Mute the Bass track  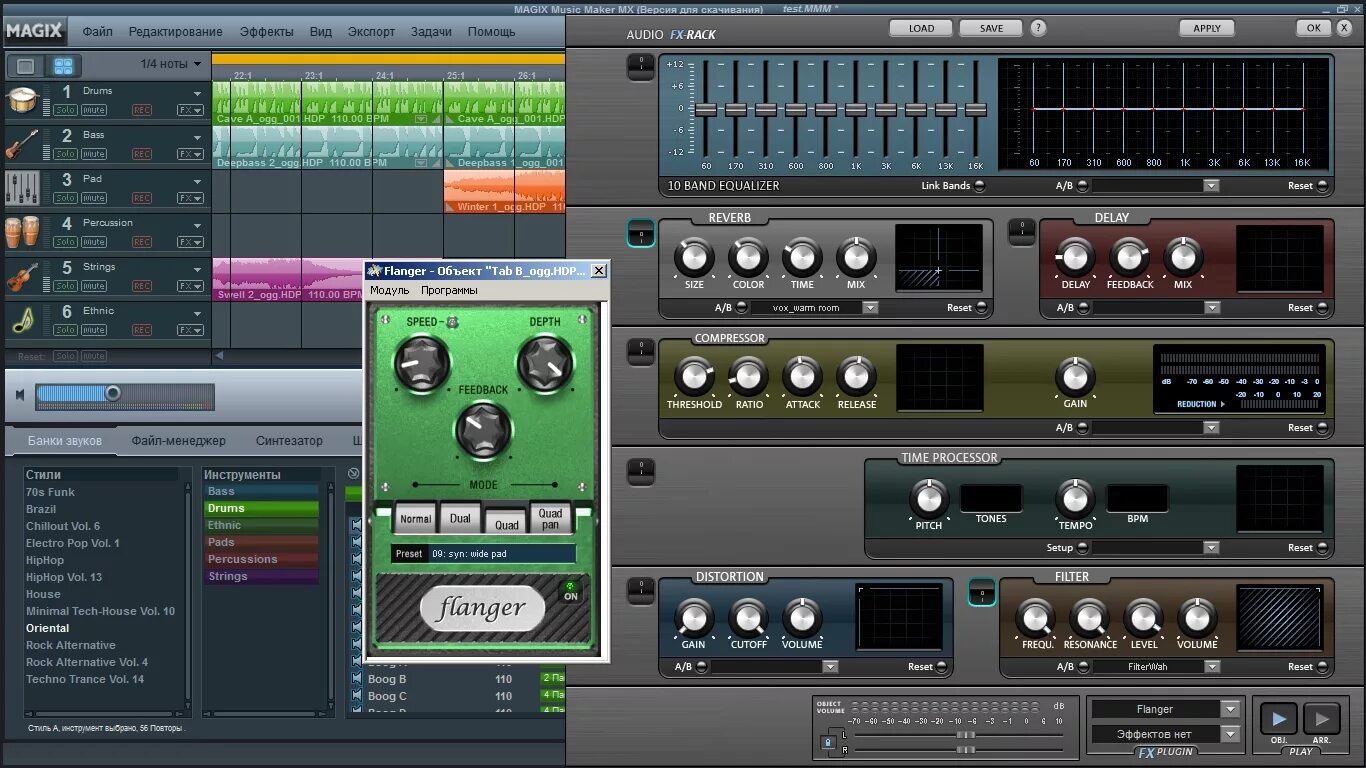pos(94,154)
